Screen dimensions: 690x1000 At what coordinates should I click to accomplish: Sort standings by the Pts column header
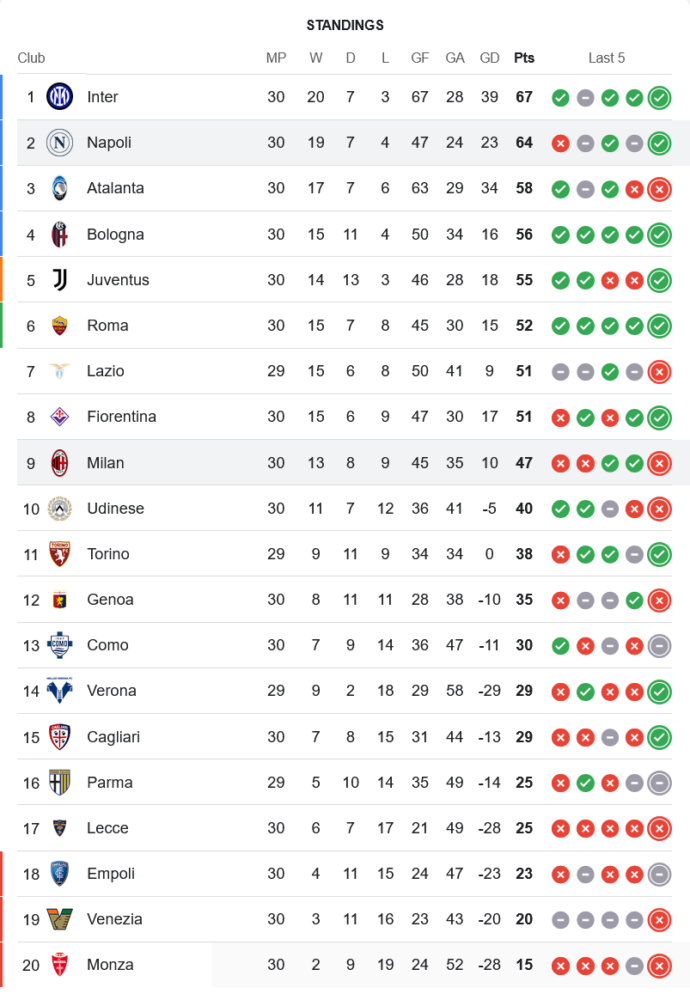click(524, 58)
